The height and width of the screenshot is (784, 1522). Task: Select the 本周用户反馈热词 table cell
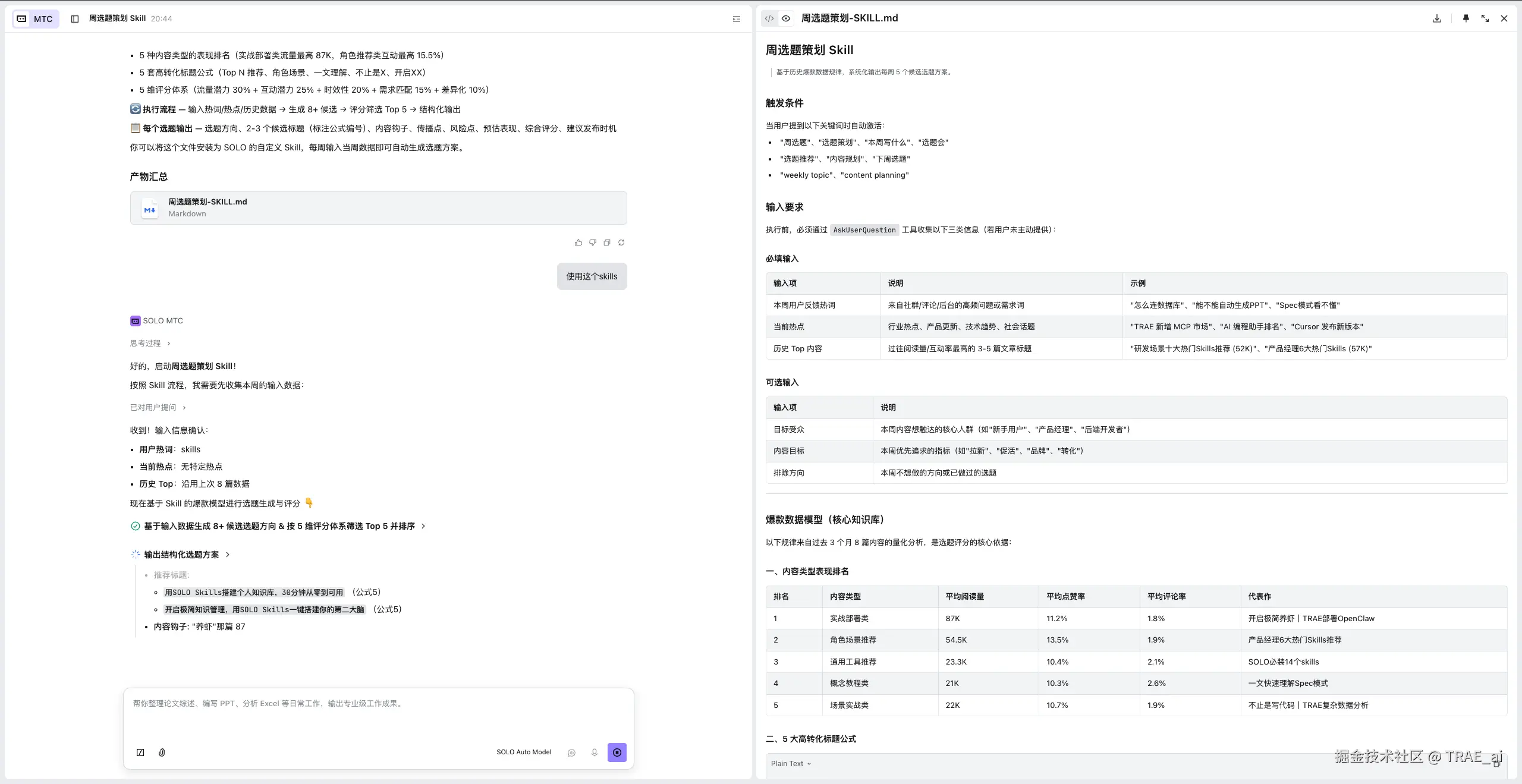823,306
